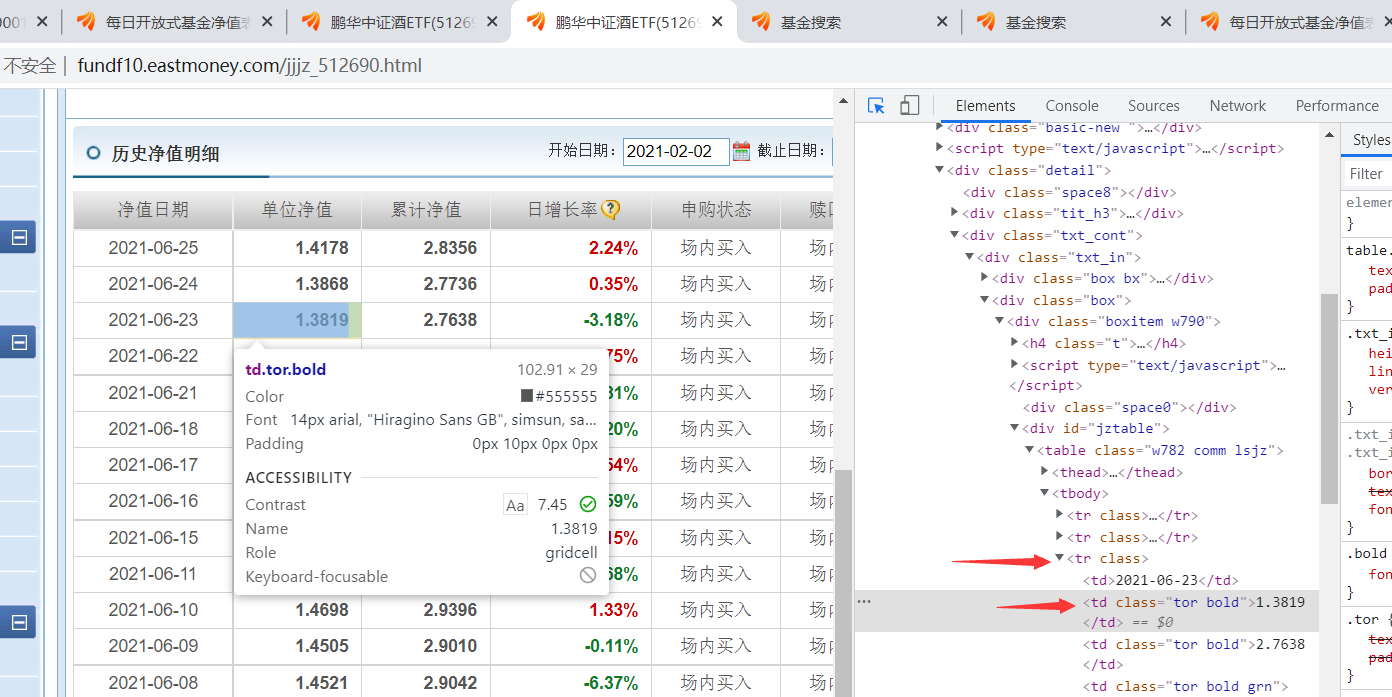The image size is (1392, 697).
Task: Collapse the tbody node
Action: coord(1045,493)
